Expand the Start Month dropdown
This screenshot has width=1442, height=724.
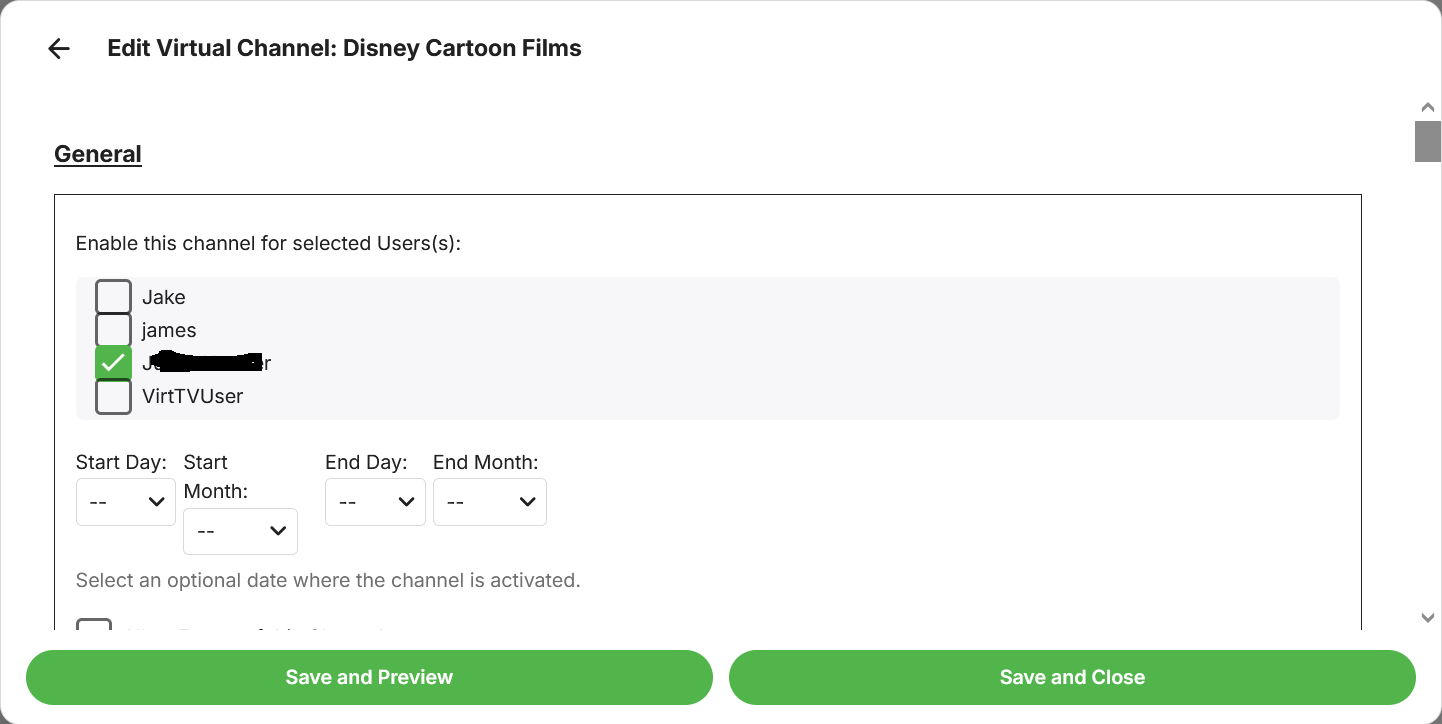click(240, 531)
